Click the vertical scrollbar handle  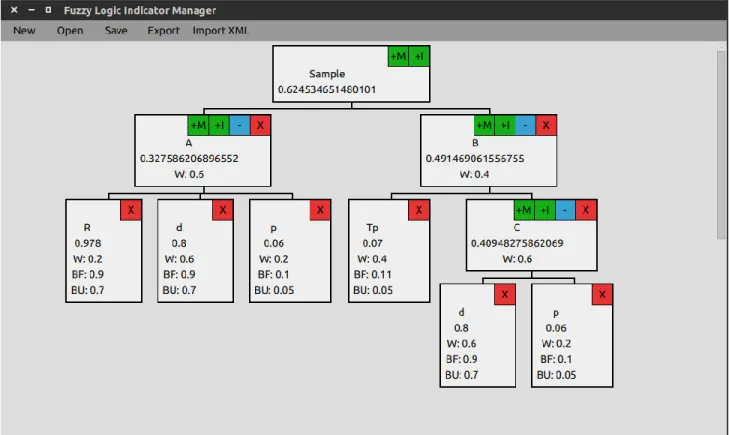click(x=721, y=144)
